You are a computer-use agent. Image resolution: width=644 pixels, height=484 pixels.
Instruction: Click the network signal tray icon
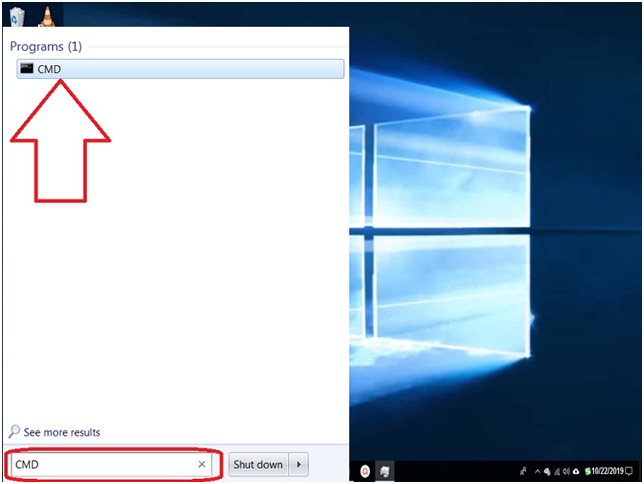click(557, 472)
